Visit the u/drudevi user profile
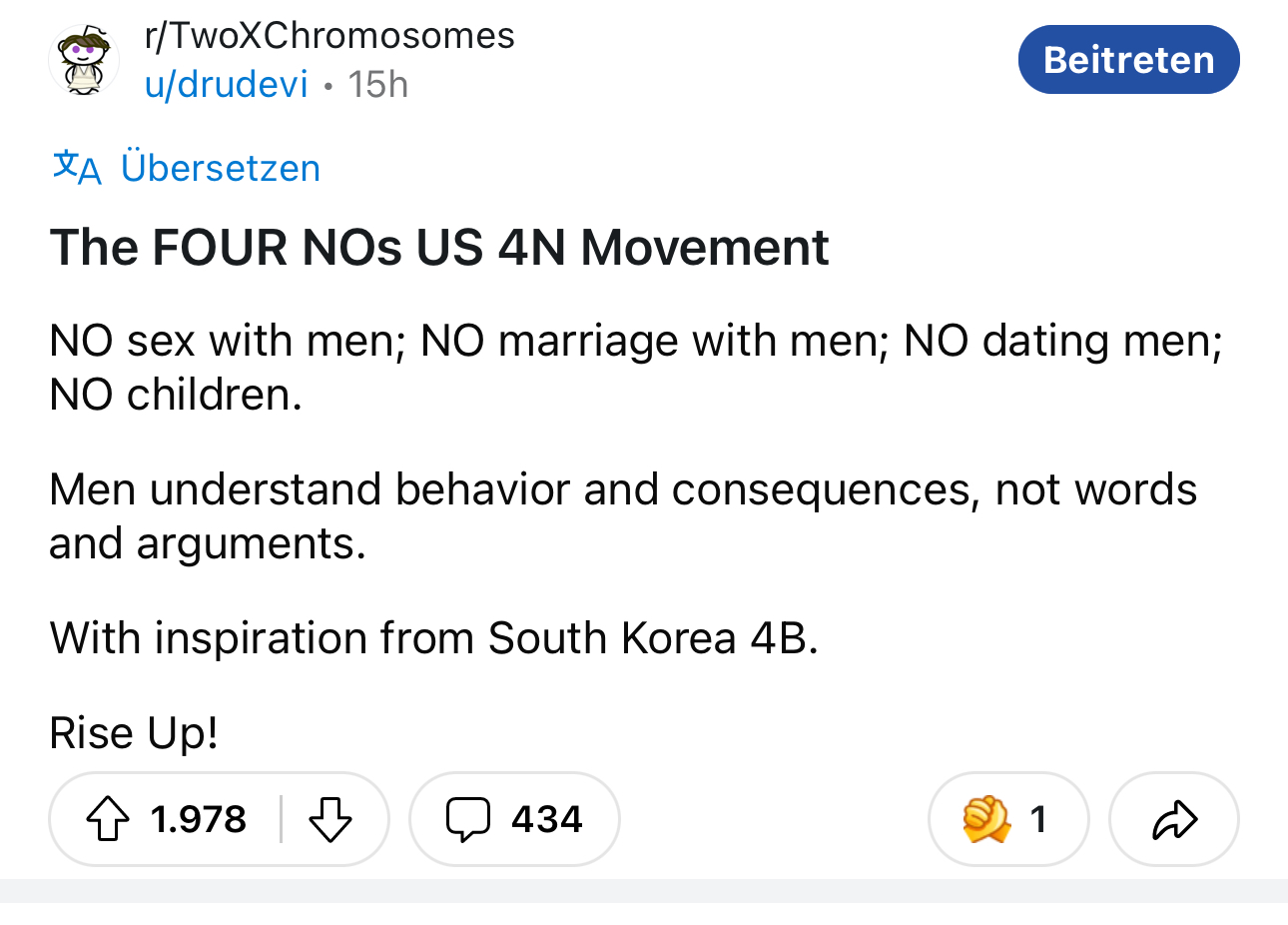1288x925 pixels. [227, 85]
